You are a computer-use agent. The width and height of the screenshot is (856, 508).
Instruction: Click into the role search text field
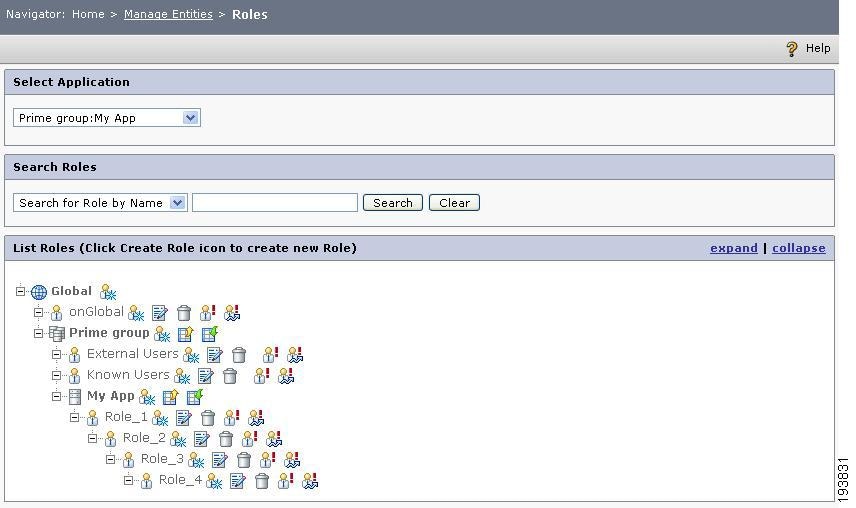tap(275, 202)
